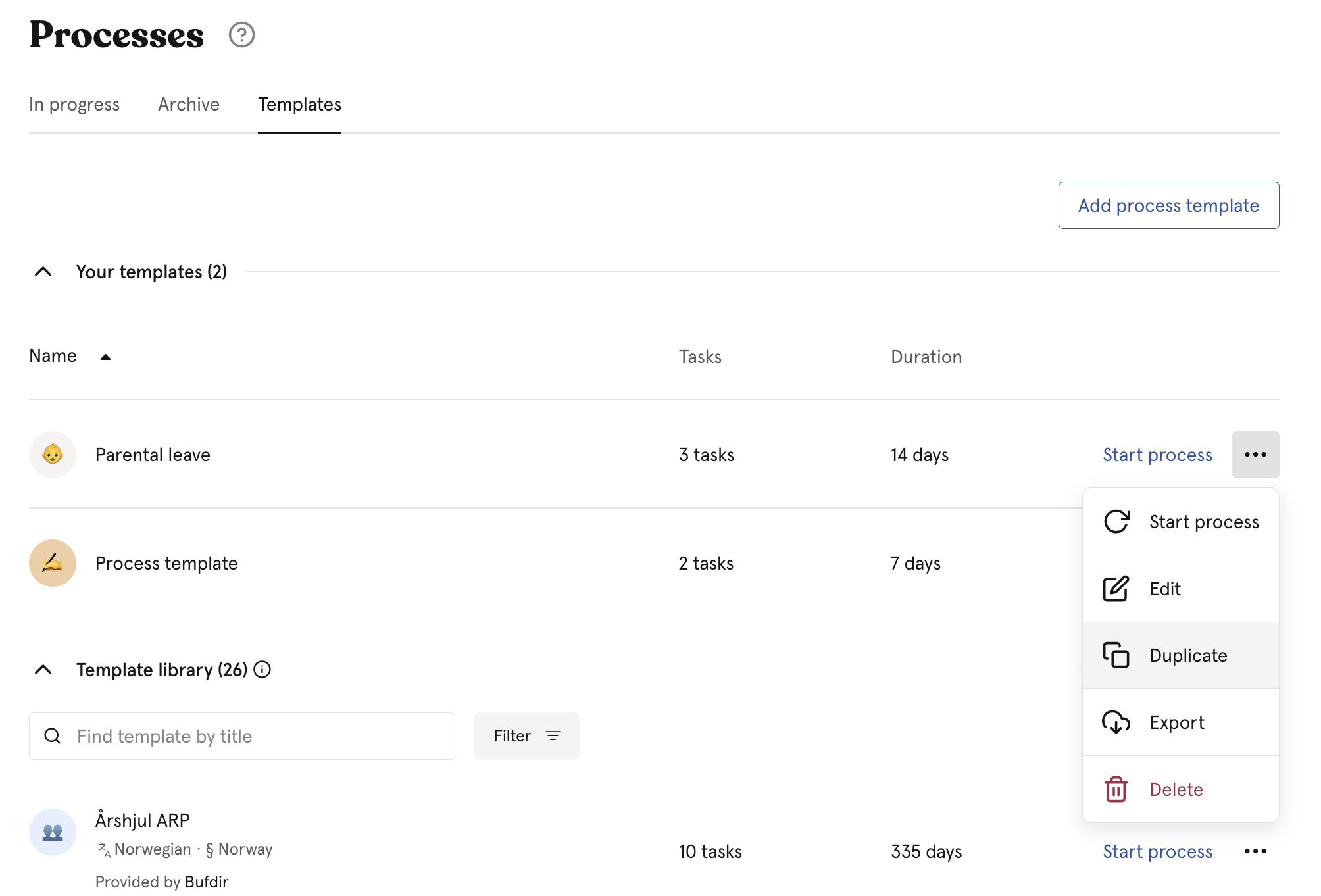Click the Bufdir provider name

tap(207, 882)
